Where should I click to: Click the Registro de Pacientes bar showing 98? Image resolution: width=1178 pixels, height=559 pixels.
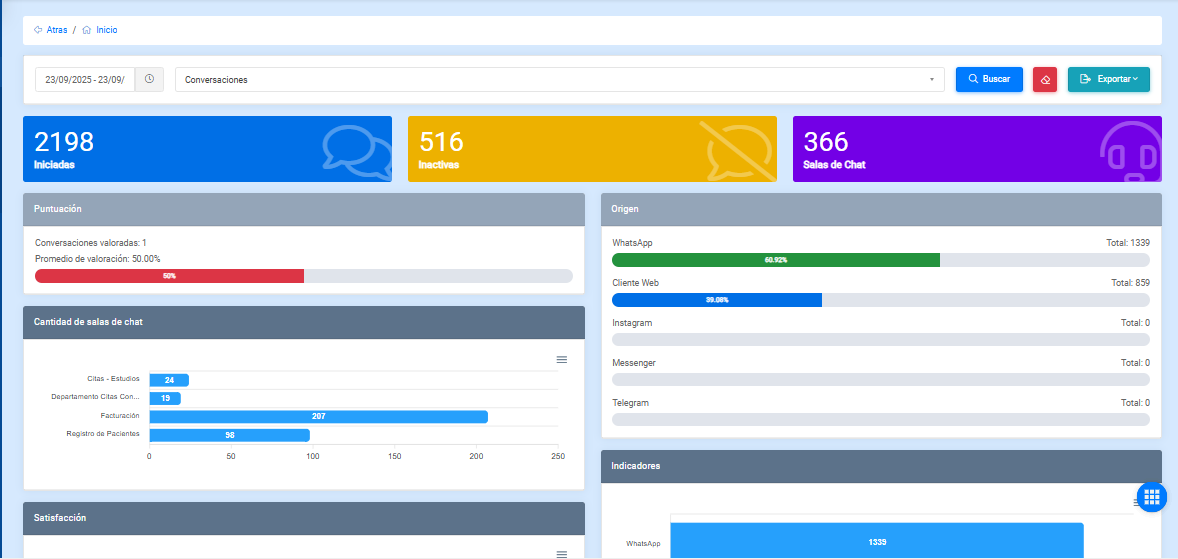click(229, 435)
